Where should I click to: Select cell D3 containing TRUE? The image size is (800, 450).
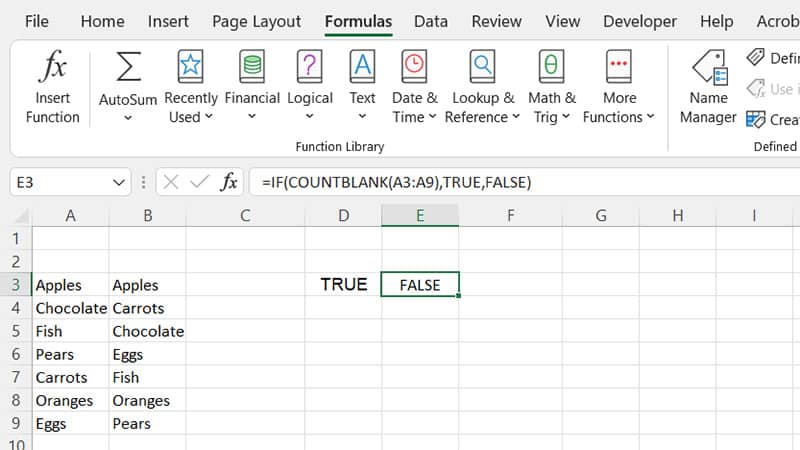click(x=343, y=285)
